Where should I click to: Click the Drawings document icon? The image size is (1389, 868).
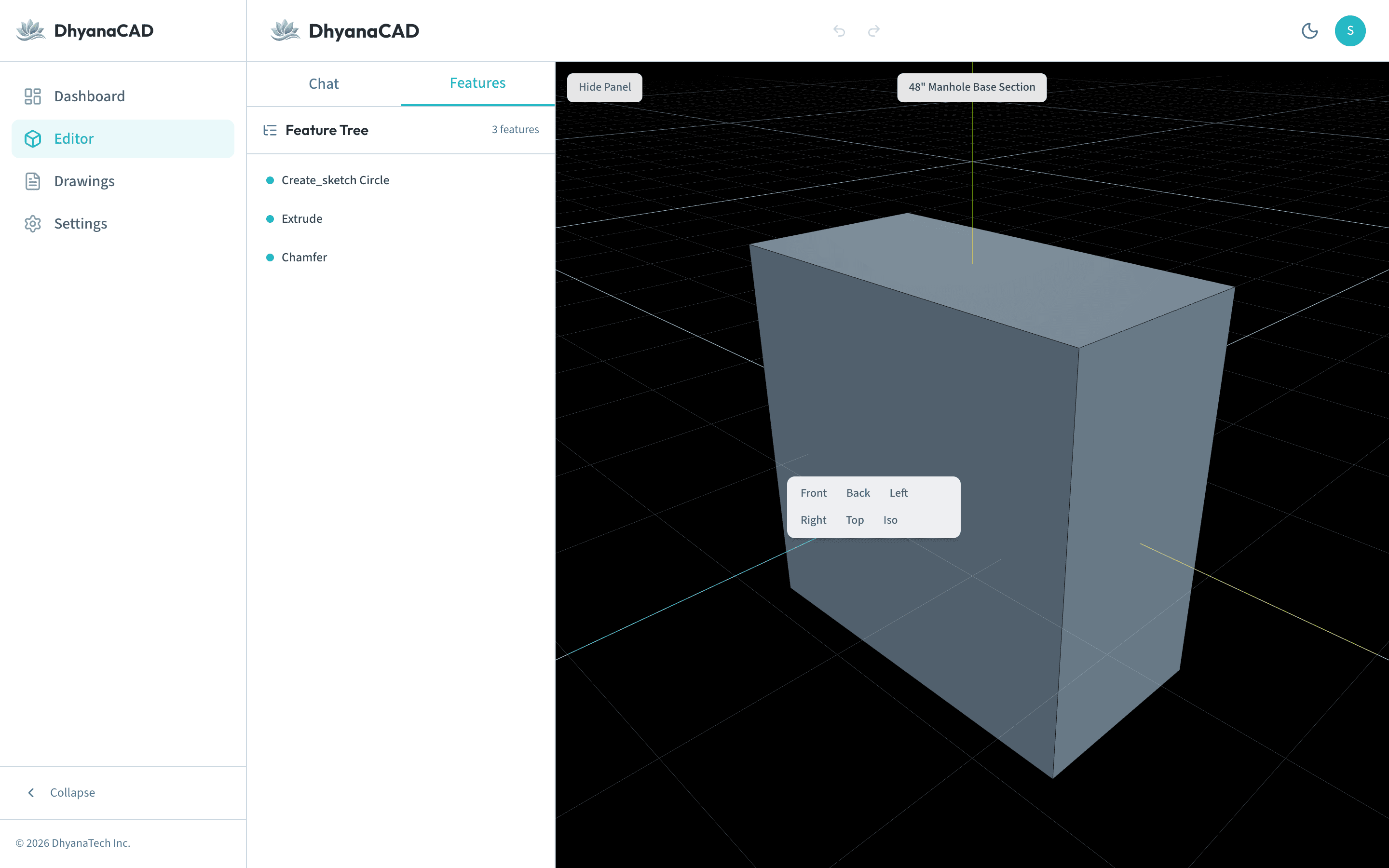pyautogui.click(x=33, y=181)
